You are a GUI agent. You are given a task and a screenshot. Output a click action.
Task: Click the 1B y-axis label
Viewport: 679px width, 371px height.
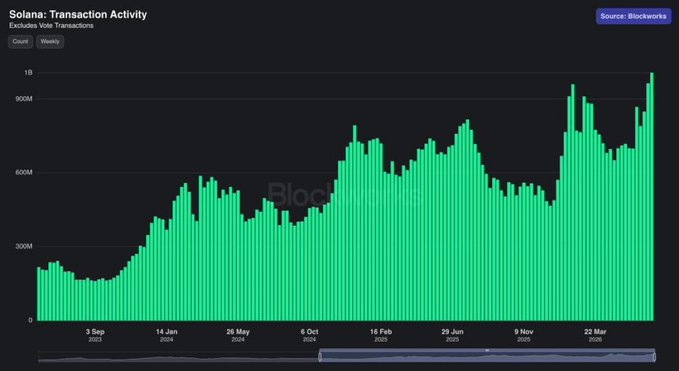tap(29, 73)
